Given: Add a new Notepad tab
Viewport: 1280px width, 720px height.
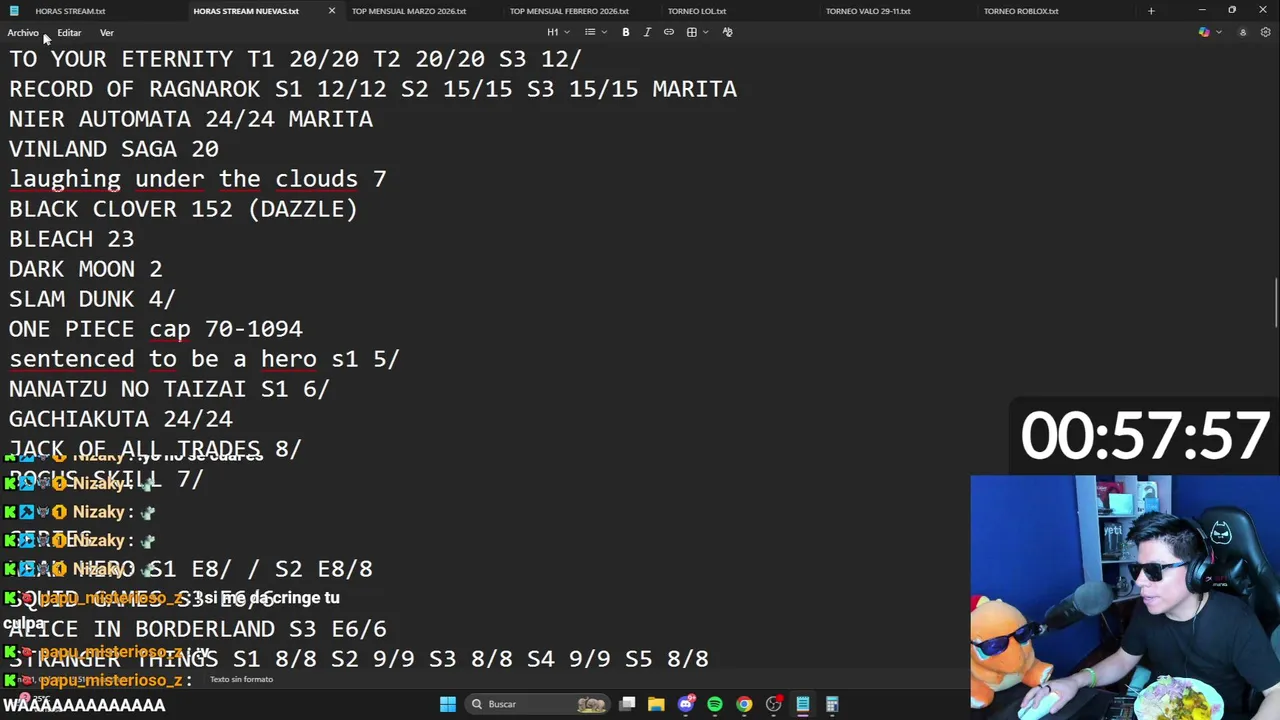Looking at the screenshot, I should pos(1151,11).
